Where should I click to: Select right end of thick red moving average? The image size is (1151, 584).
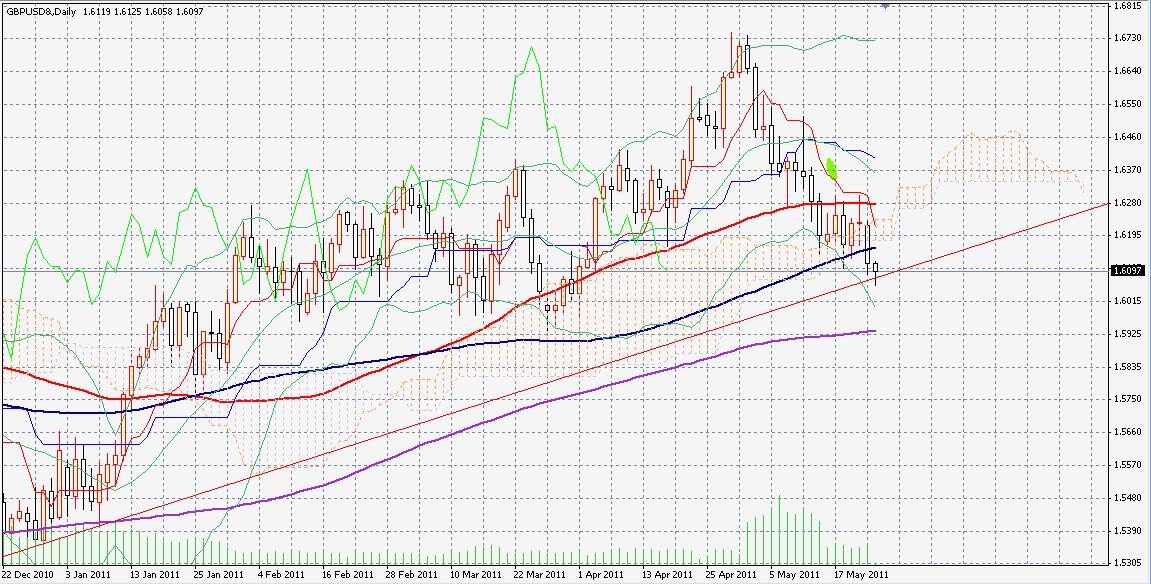[876, 204]
